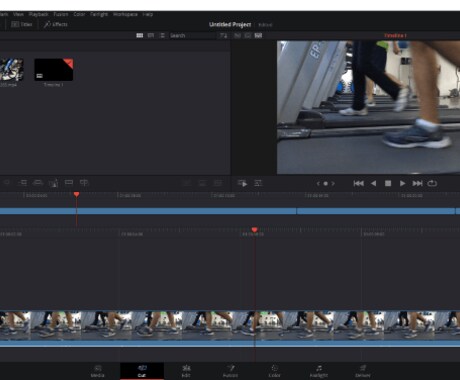Open the Help menu

click(148, 14)
